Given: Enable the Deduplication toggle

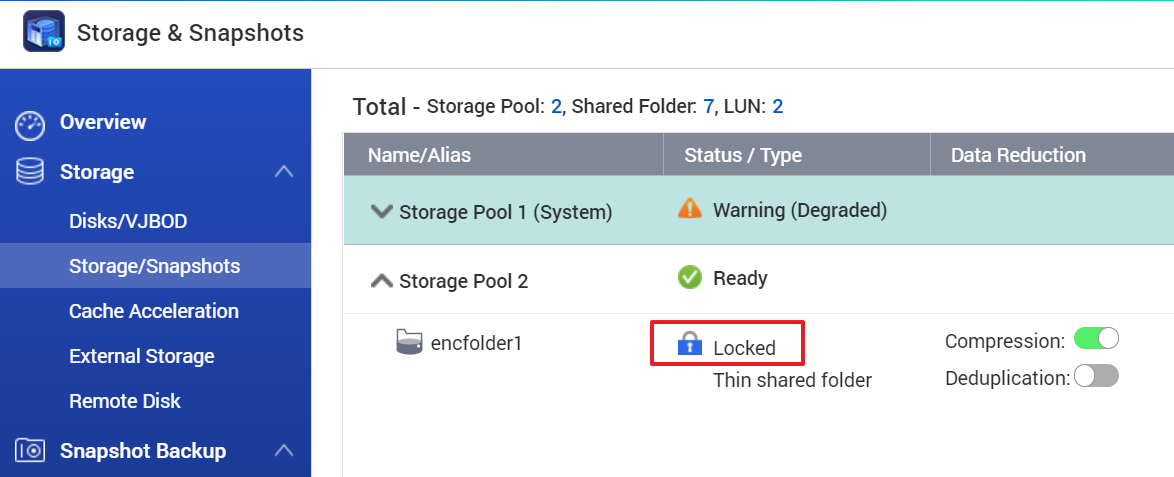Looking at the screenshot, I should (x=1096, y=376).
